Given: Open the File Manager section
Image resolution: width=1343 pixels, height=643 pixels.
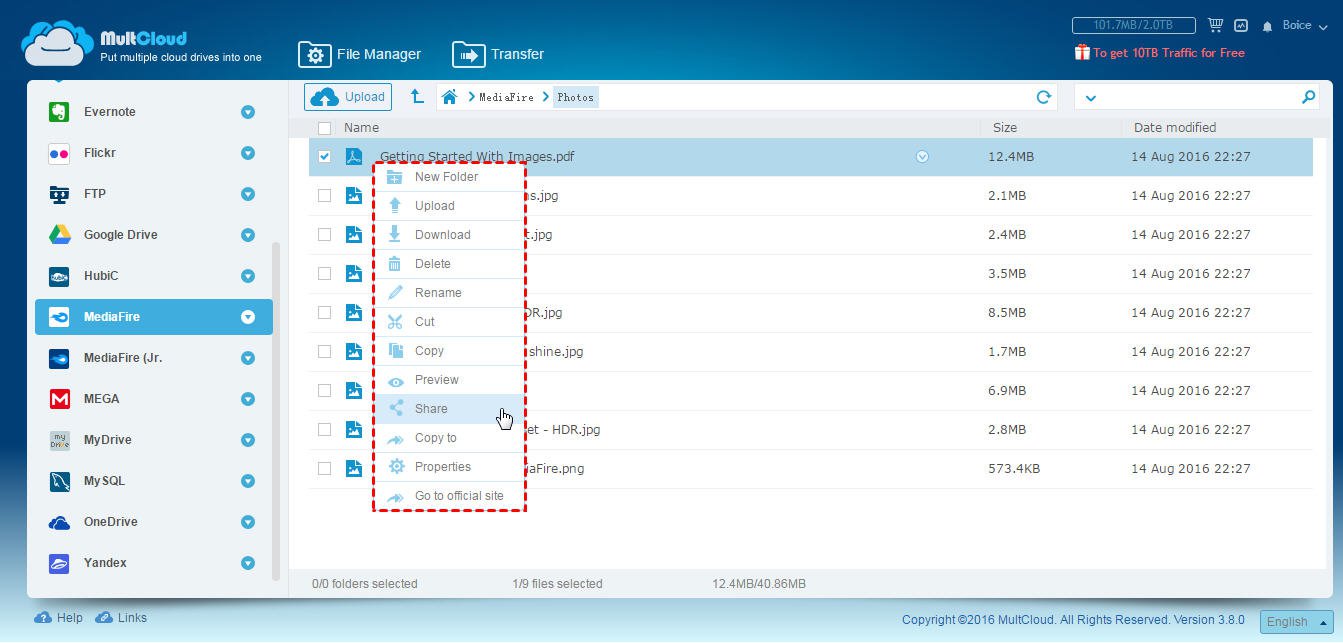Looking at the screenshot, I should pyautogui.click(x=360, y=54).
